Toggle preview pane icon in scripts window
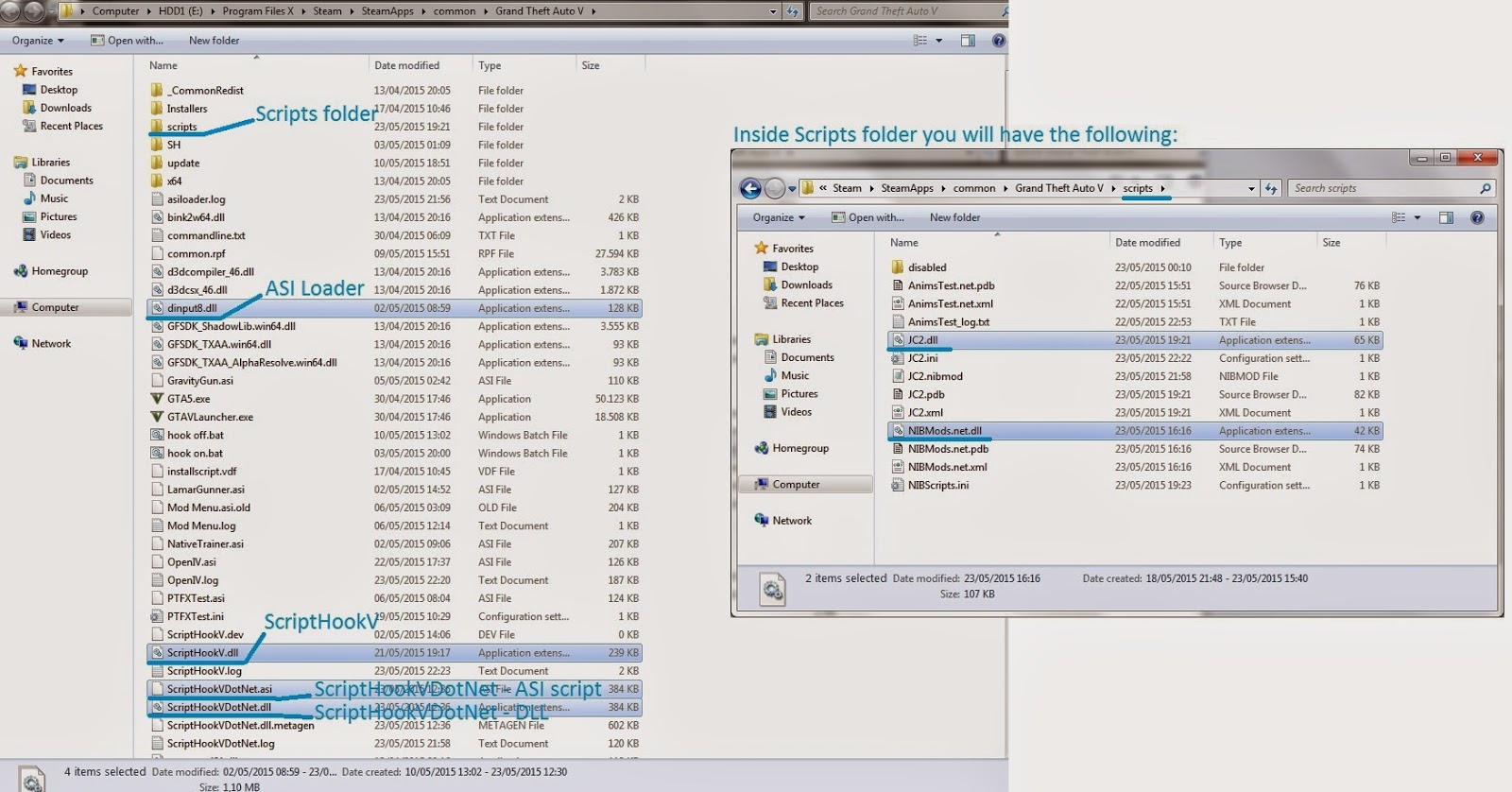Viewport: 1512px width, 792px height. pos(1446,217)
